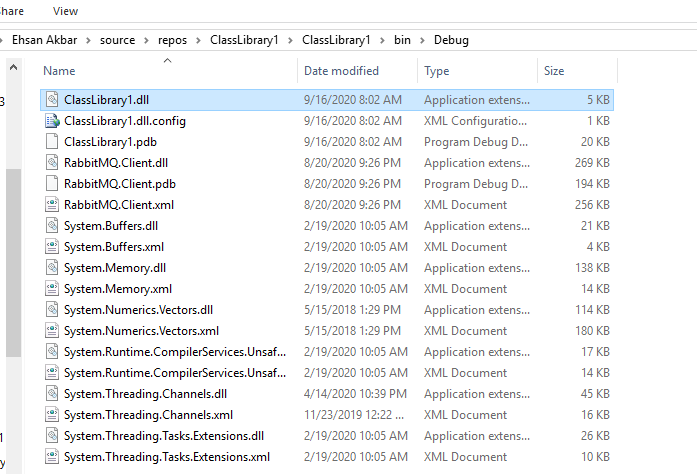Select the RabbitMQ.Client.pdb file name

pyautogui.click(x=120, y=183)
